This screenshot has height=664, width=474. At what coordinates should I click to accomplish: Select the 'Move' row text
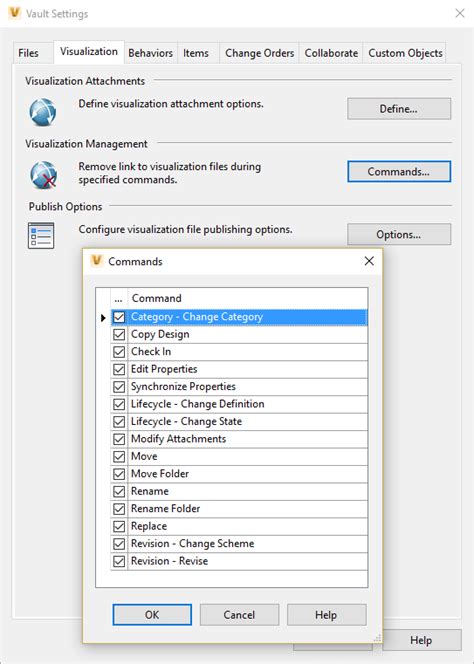point(144,456)
